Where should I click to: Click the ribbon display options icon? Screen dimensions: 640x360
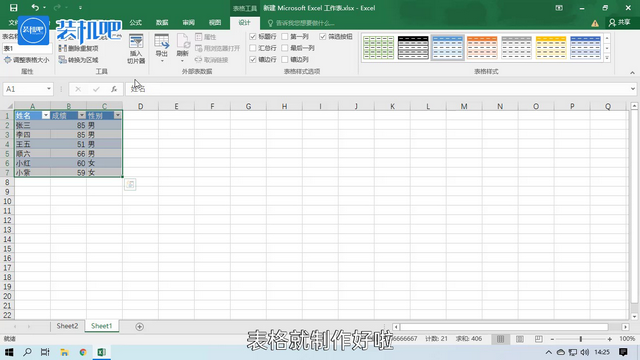pos(559,8)
